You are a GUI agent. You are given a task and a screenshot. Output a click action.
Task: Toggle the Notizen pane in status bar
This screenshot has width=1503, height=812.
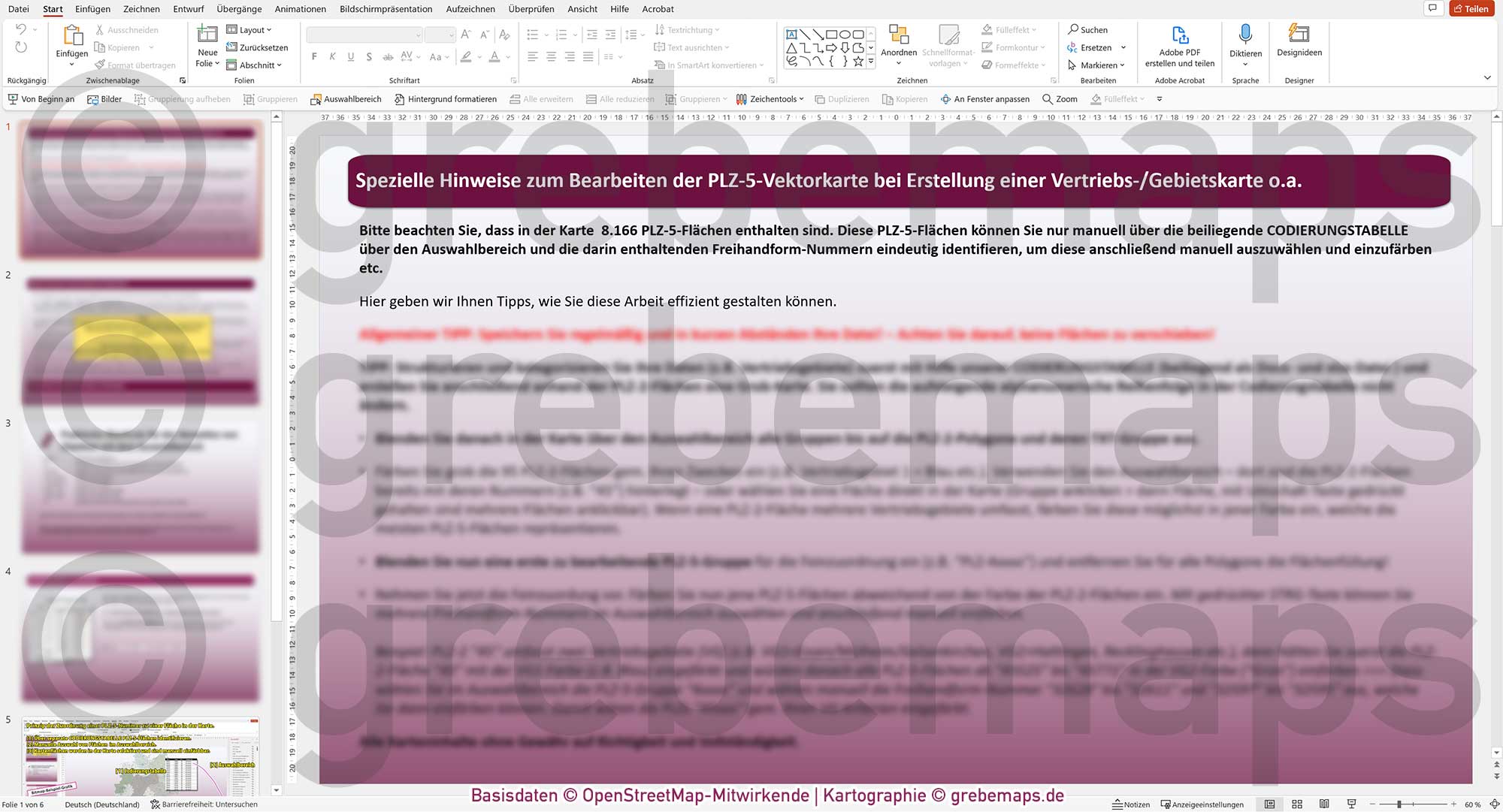(1131, 804)
